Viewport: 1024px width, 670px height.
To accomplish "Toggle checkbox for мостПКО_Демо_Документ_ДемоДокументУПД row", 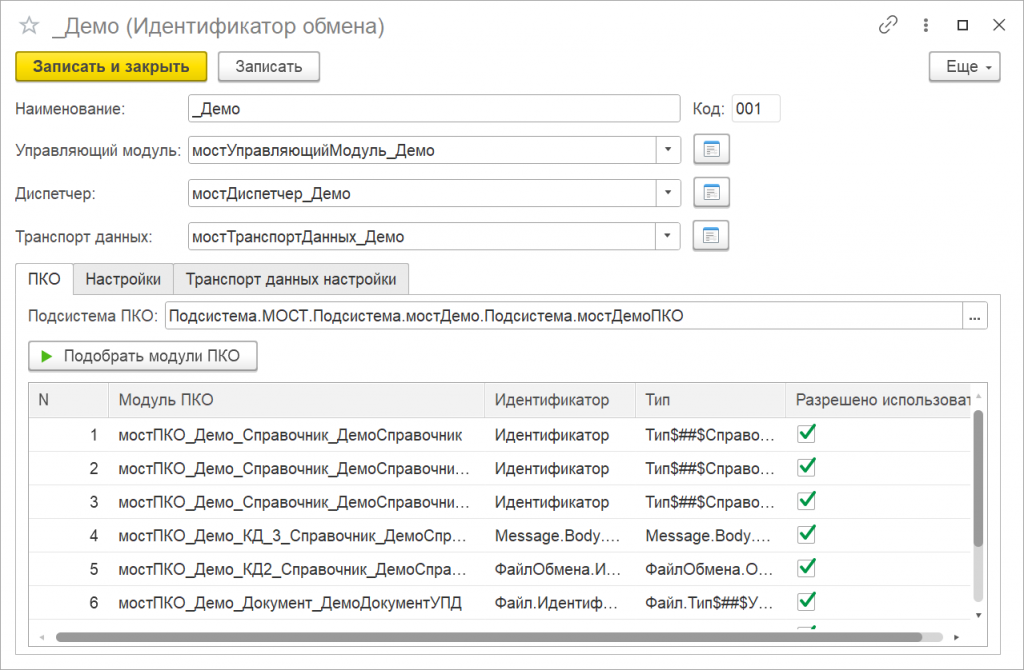I will coord(806,601).
